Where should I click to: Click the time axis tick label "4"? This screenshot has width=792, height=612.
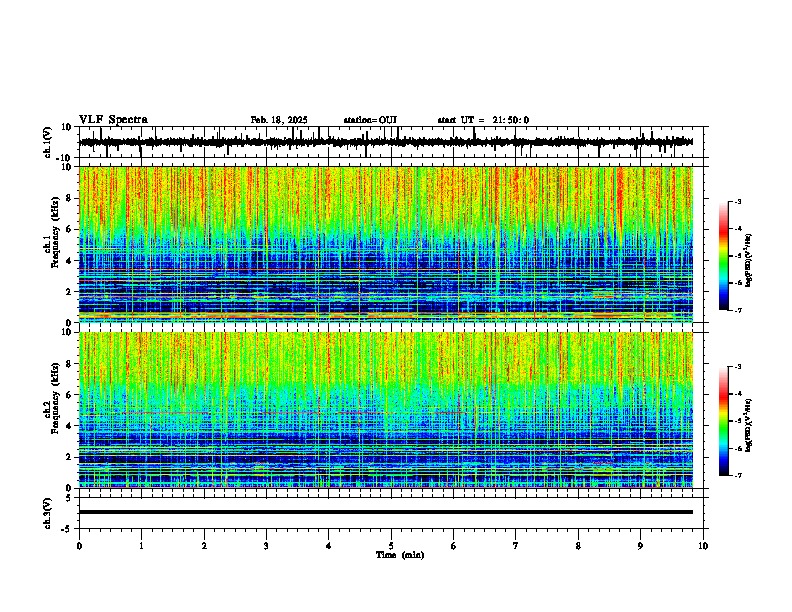329,546
